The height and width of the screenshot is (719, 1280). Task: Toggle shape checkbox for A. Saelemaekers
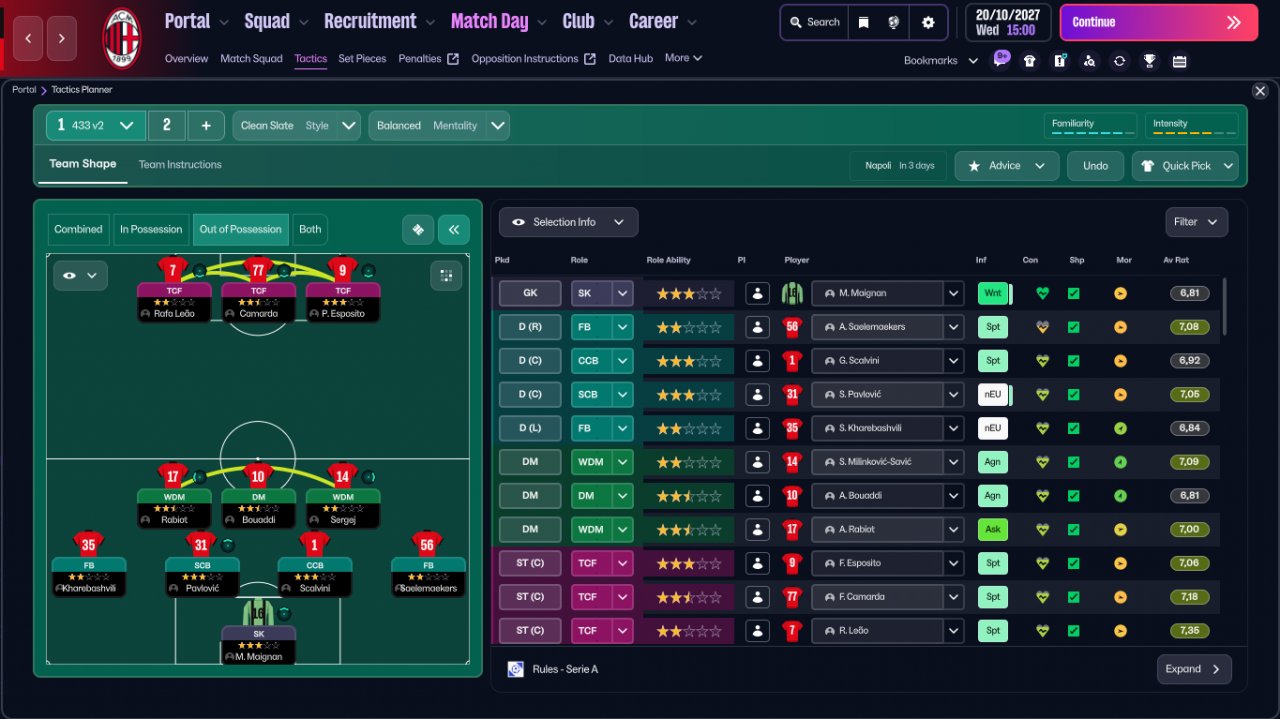coord(1073,327)
